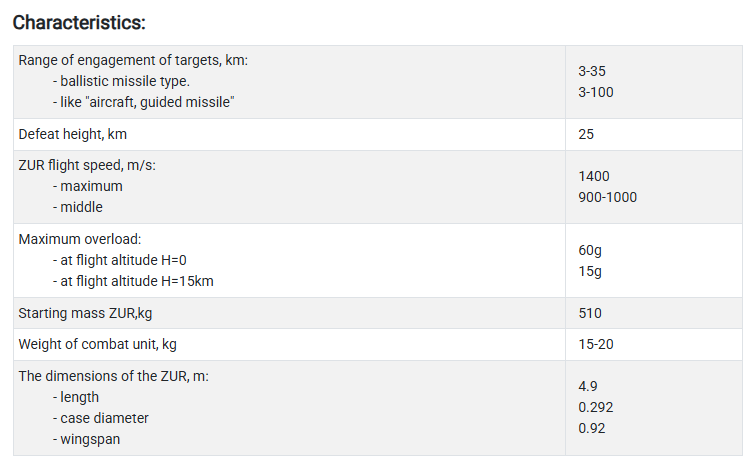The width and height of the screenshot is (754, 465).
Task: Click the 'Starting mass ZUR,kg' label
Action: click(85, 313)
